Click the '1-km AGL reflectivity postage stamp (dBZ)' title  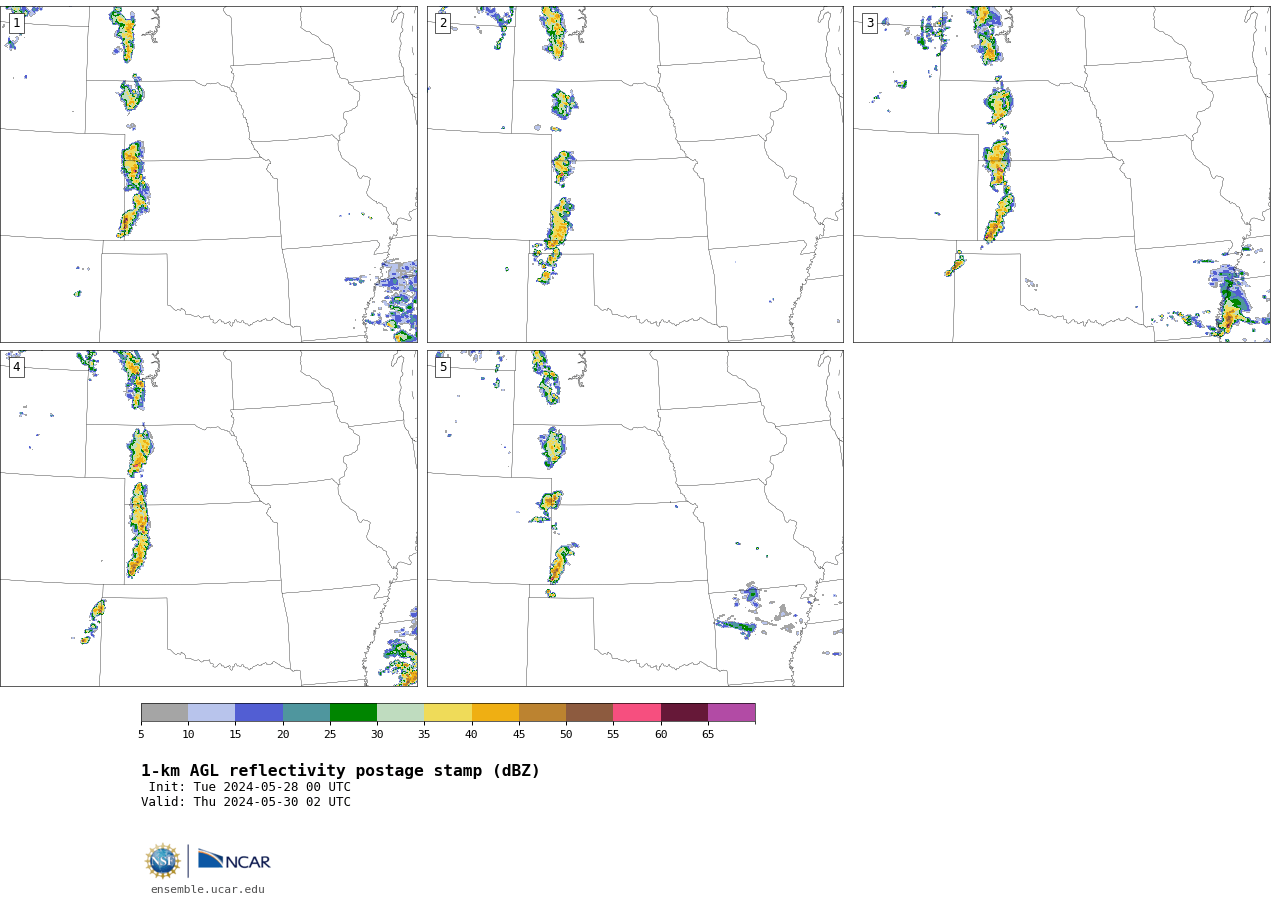[x=340, y=771]
